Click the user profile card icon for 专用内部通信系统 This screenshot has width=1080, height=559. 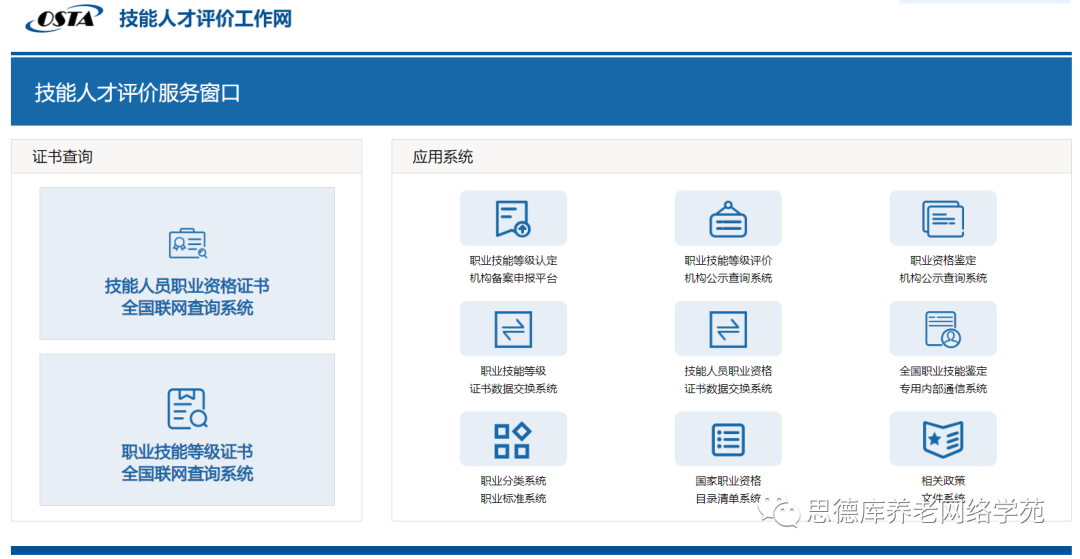pos(943,328)
